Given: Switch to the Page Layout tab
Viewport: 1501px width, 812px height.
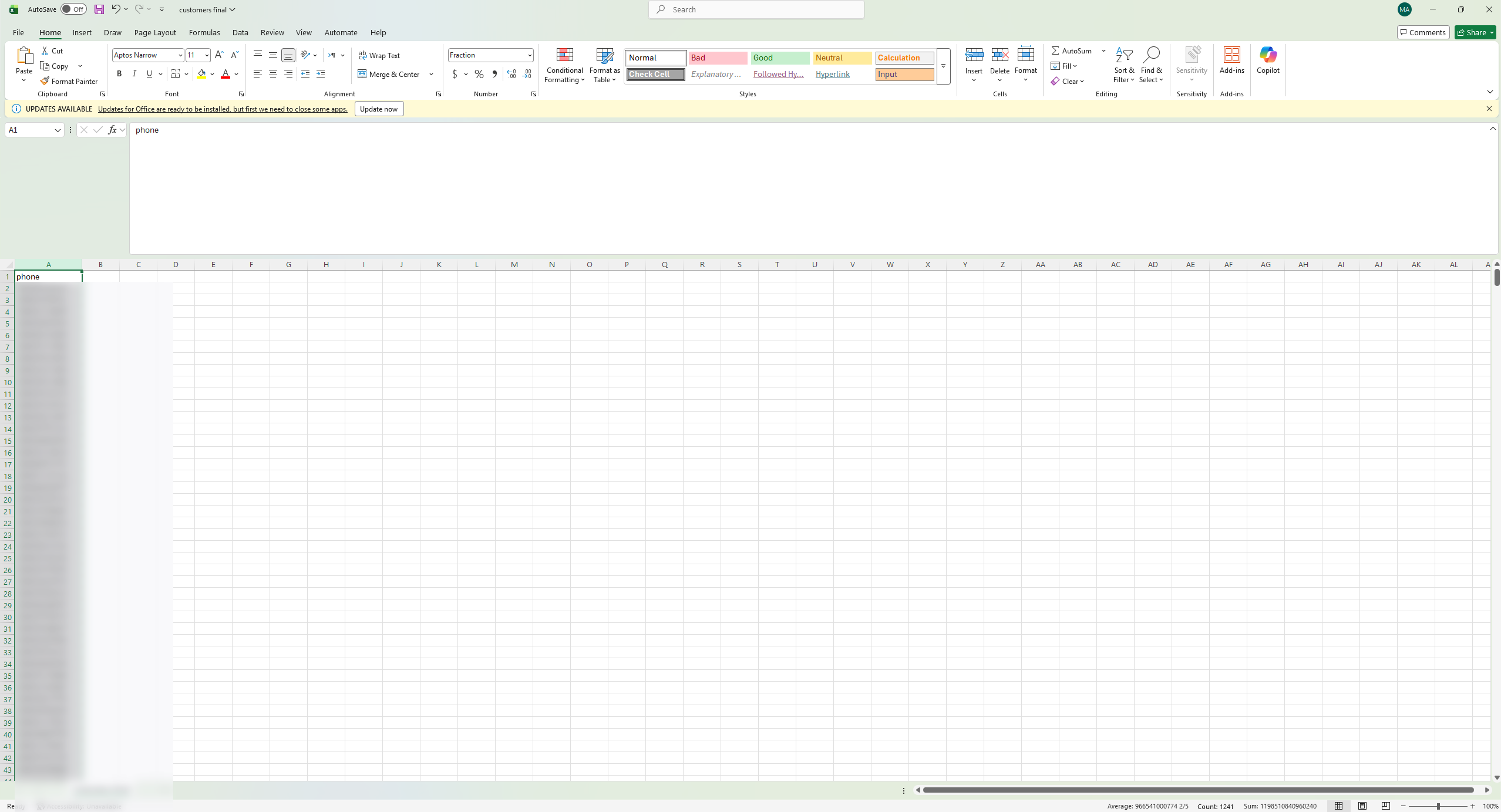Looking at the screenshot, I should pos(155,32).
